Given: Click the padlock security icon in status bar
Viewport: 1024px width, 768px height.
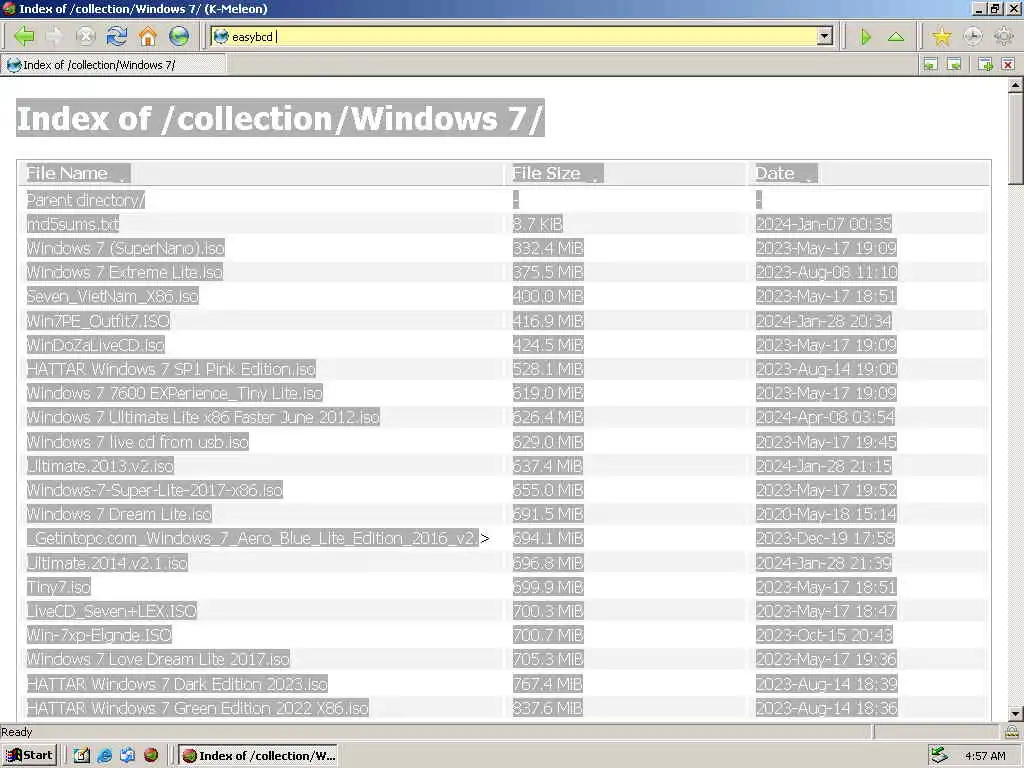Looking at the screenshot, I should (1012, 731).
